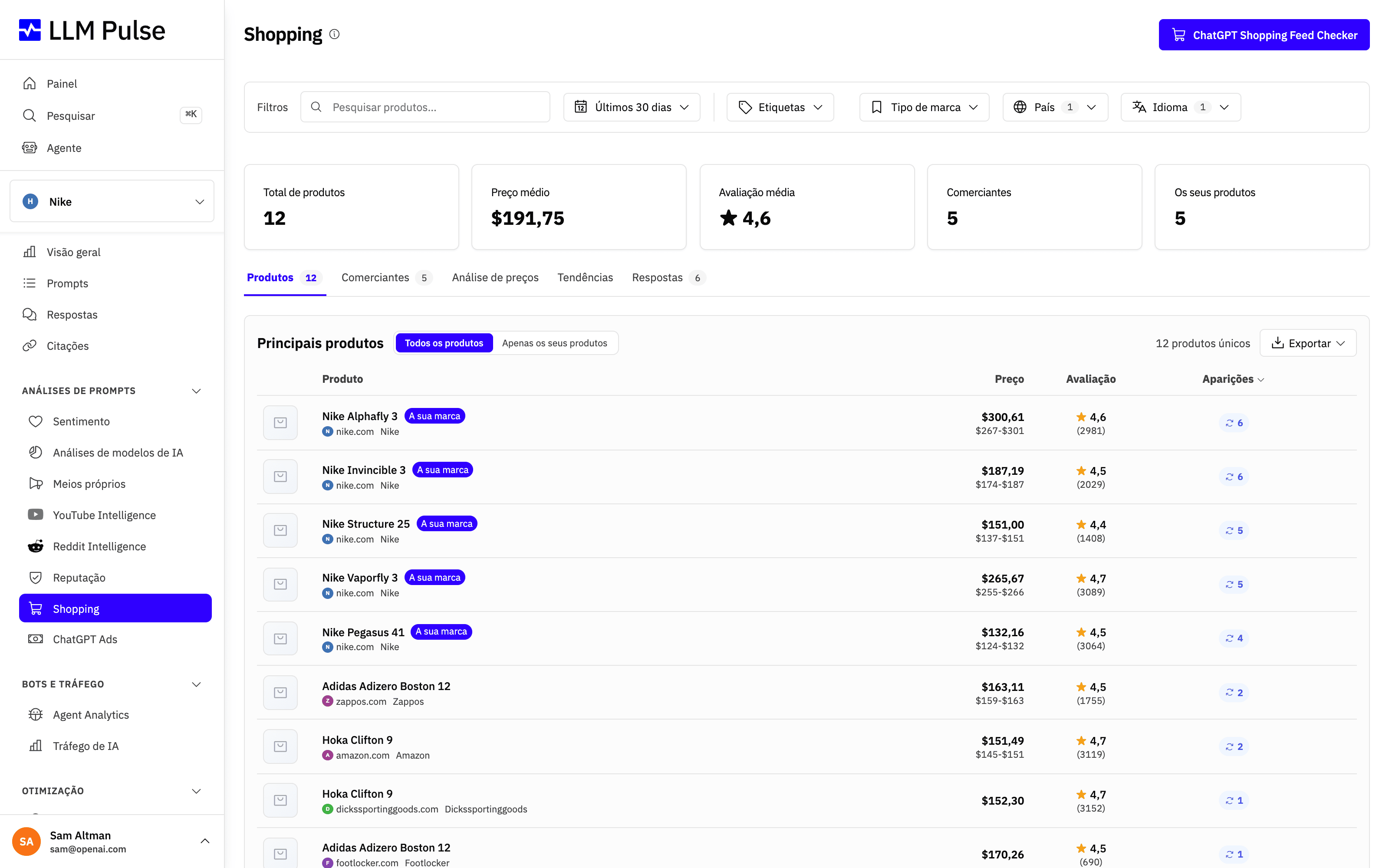Open Reddit Intelligence icon
This screenshot has width=1389, height=868.
[36, 546]
